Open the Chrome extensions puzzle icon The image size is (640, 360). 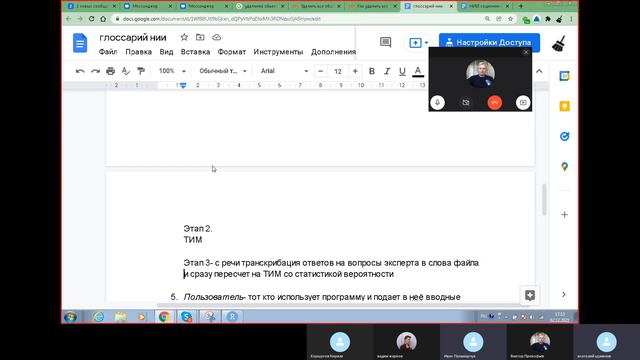pos(548,19)
